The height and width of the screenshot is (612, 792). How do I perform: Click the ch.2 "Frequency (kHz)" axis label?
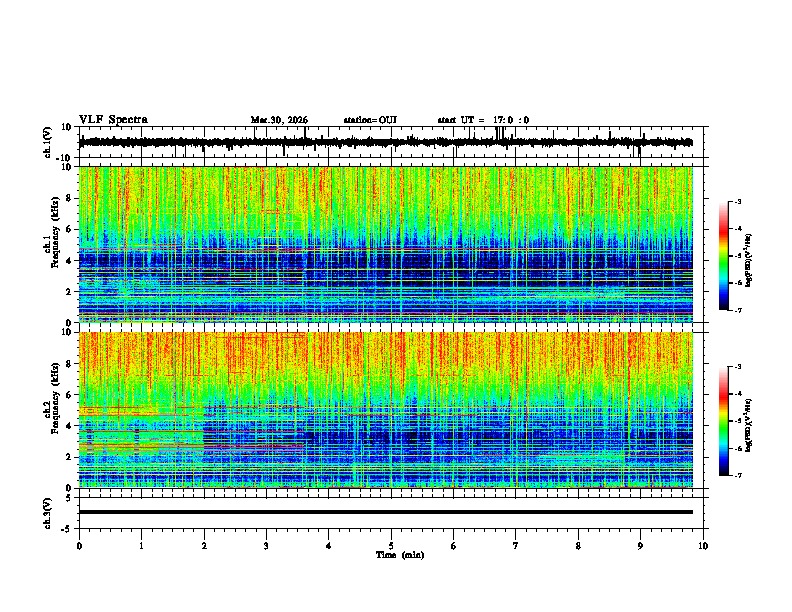coord(55,398)
